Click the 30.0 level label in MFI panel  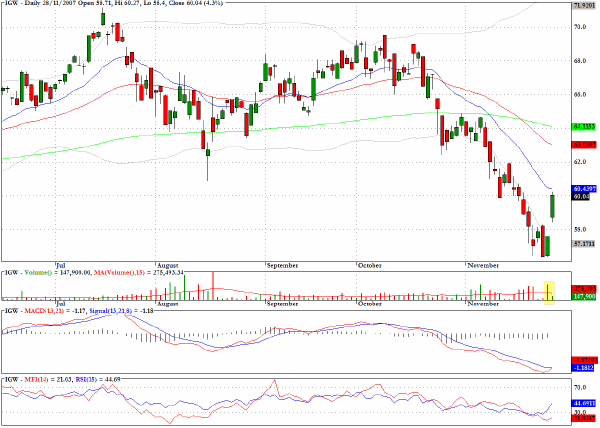579,412
